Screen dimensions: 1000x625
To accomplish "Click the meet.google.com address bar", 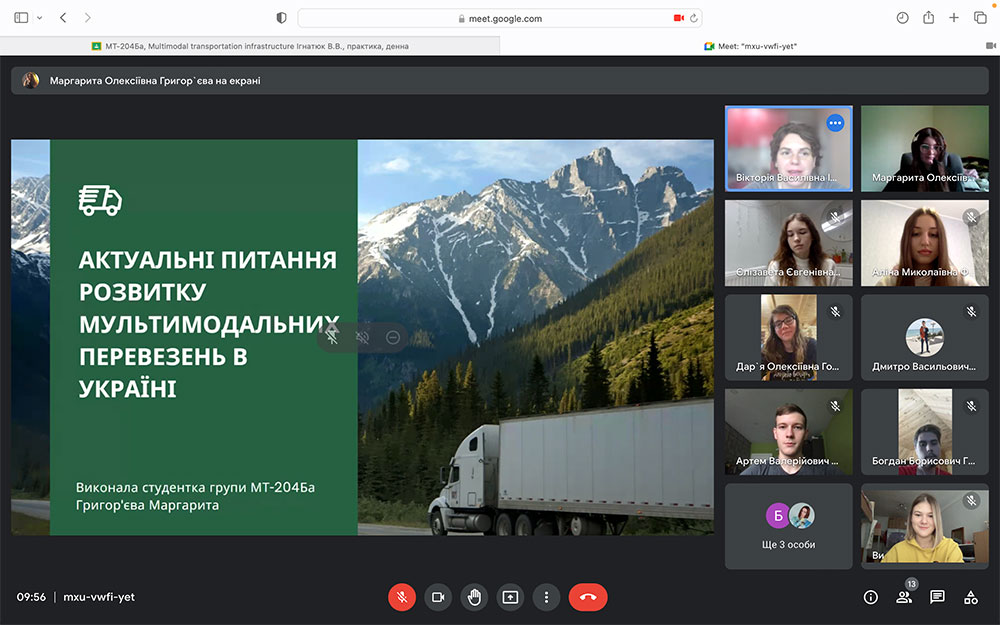I will coord(500,18).
